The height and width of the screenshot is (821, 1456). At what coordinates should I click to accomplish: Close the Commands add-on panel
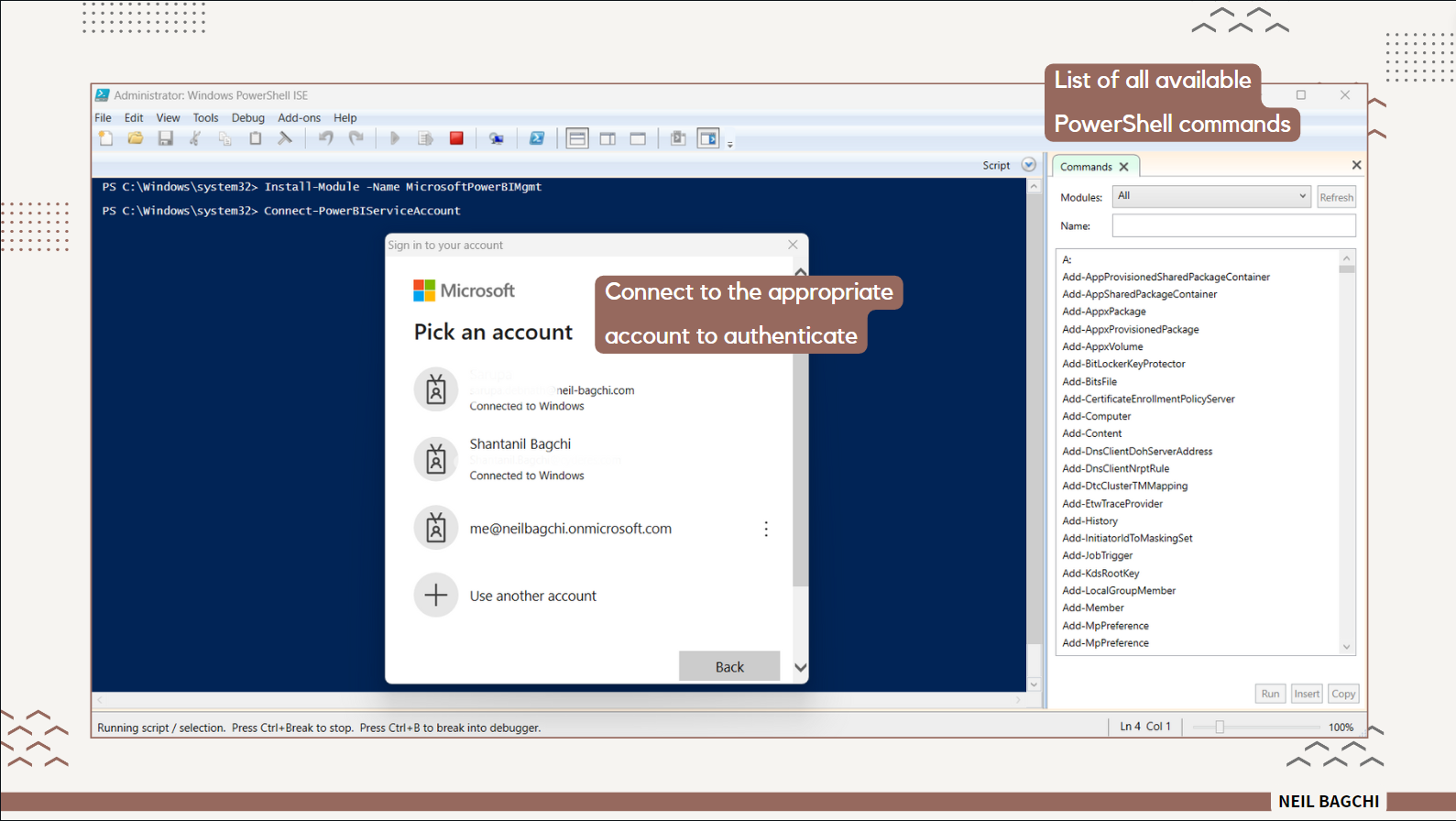tap(1356, 165)
